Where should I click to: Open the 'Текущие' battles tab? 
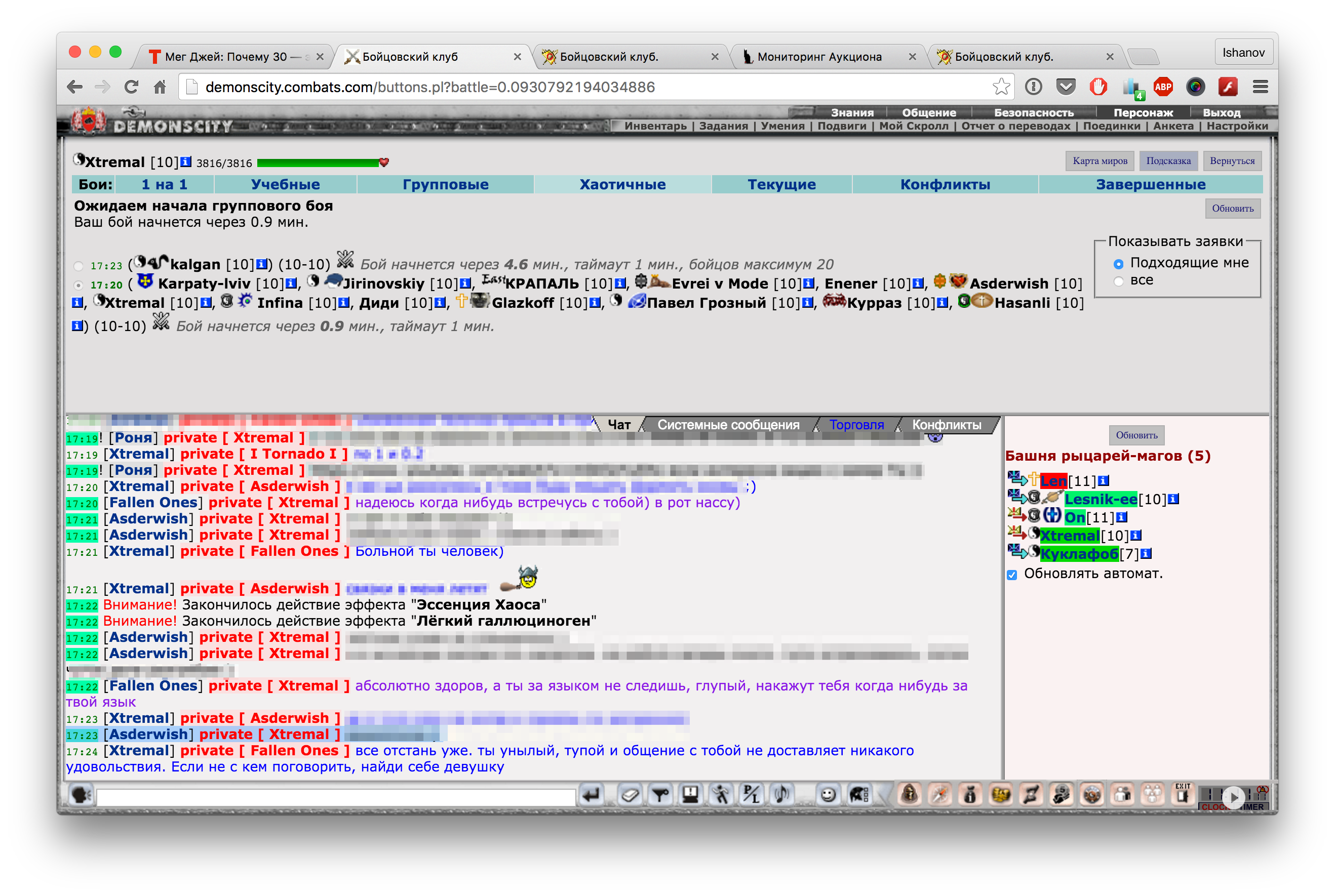pos(781,185)
